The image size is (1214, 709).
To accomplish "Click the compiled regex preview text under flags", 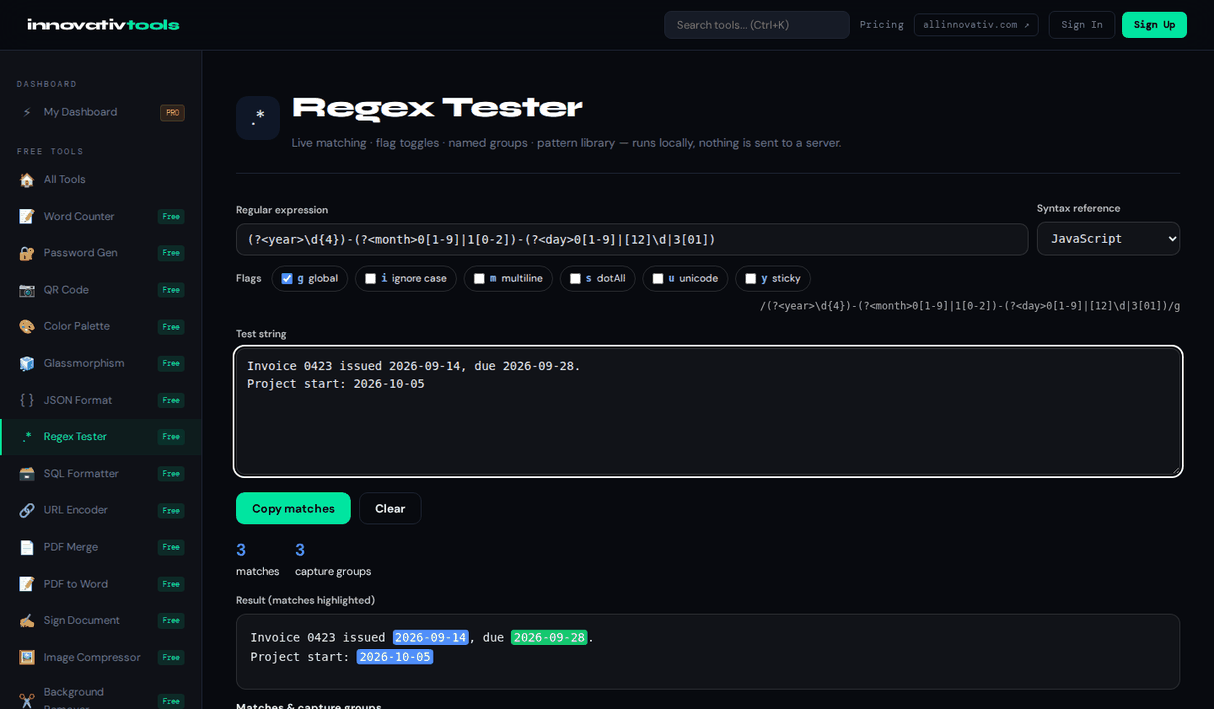I will (970, 306).
